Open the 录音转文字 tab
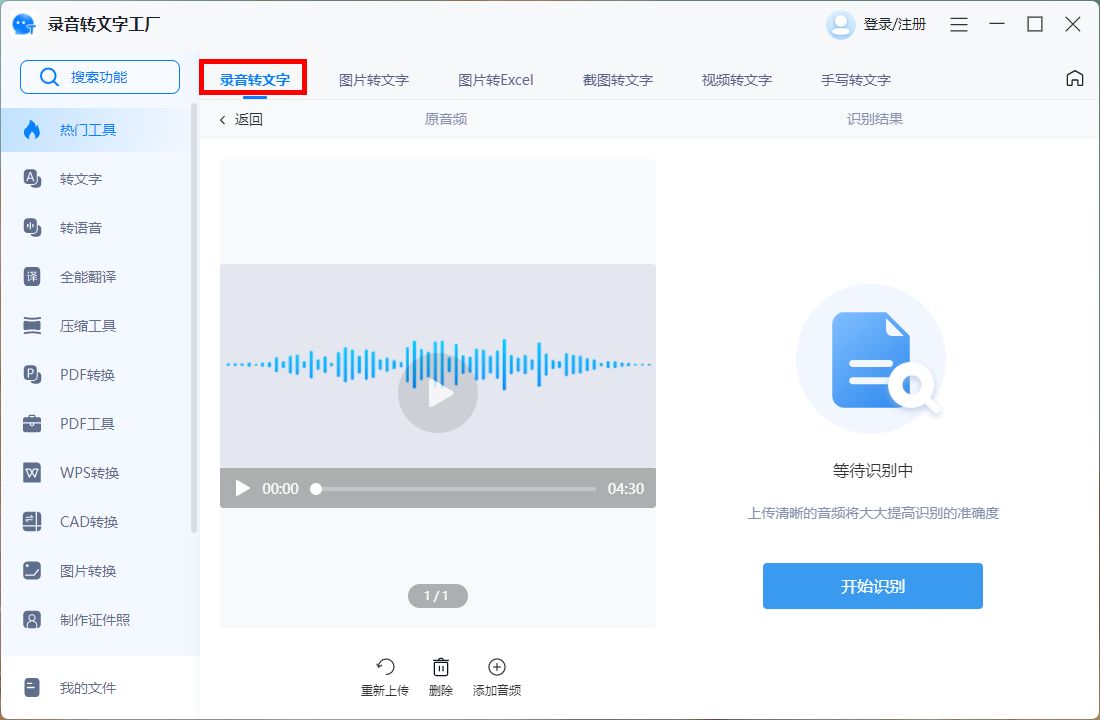The image size is (1100, 720). pyautogui.click(x=254, y=79)
